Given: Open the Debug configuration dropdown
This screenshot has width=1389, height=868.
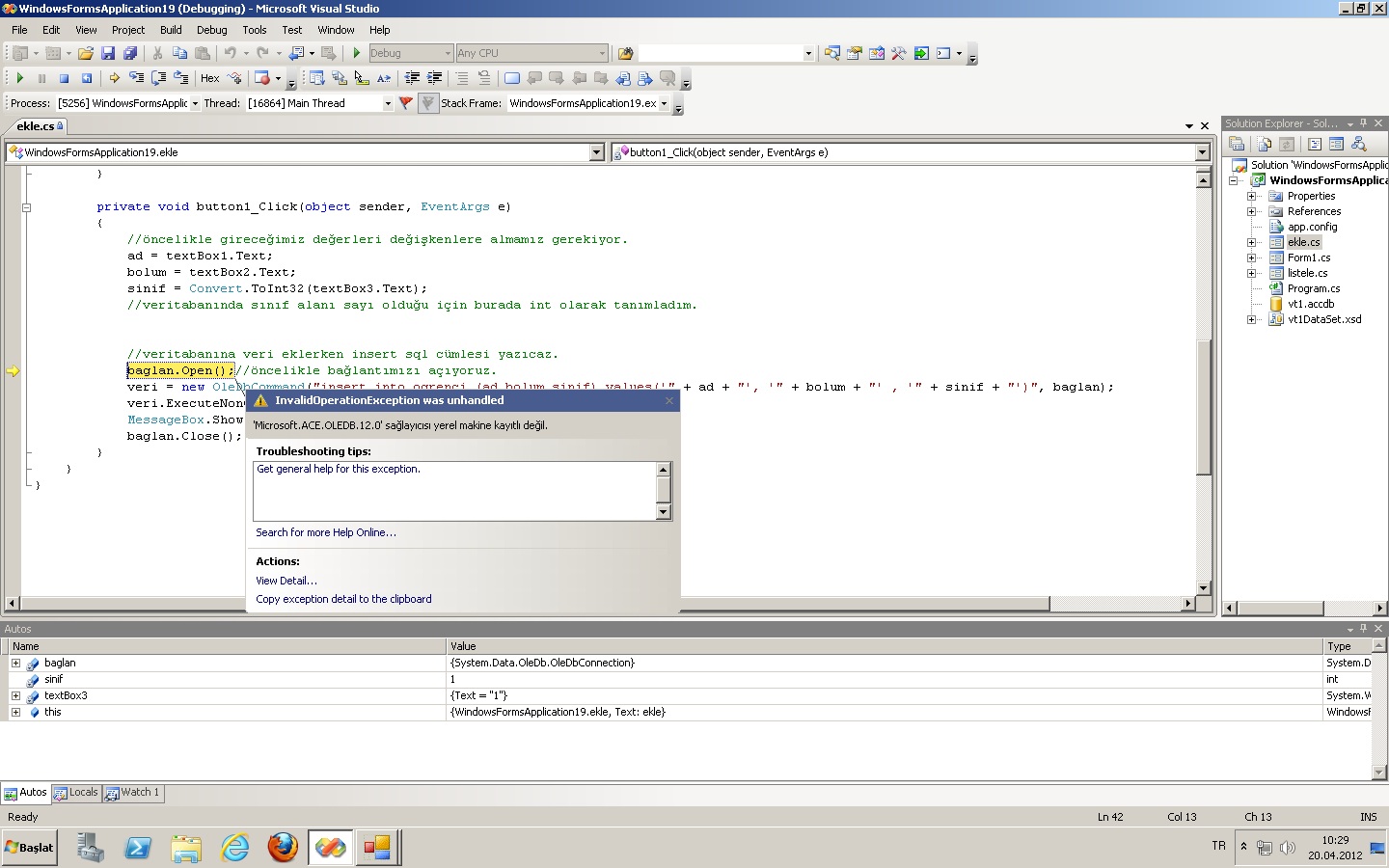Looking at the screenshot, I should (448, 53).
